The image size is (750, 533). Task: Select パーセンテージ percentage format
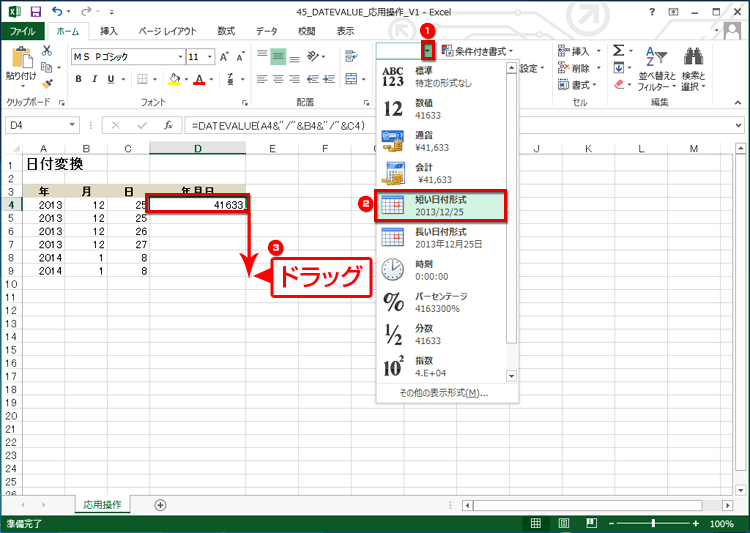pos(441,302)
